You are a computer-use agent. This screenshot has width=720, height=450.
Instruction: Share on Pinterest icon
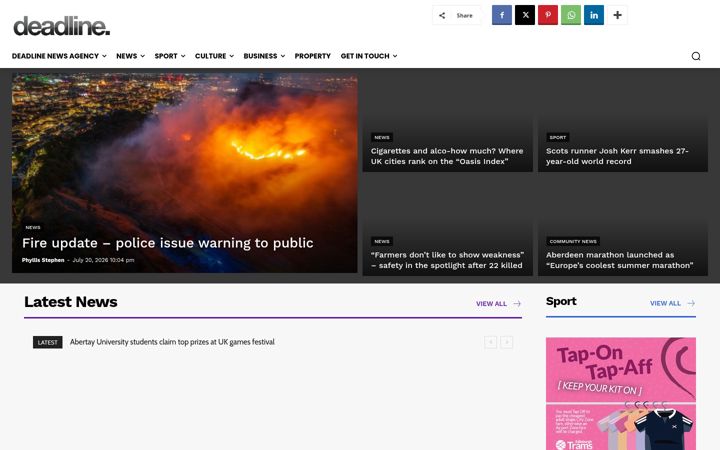pos(548,15)
